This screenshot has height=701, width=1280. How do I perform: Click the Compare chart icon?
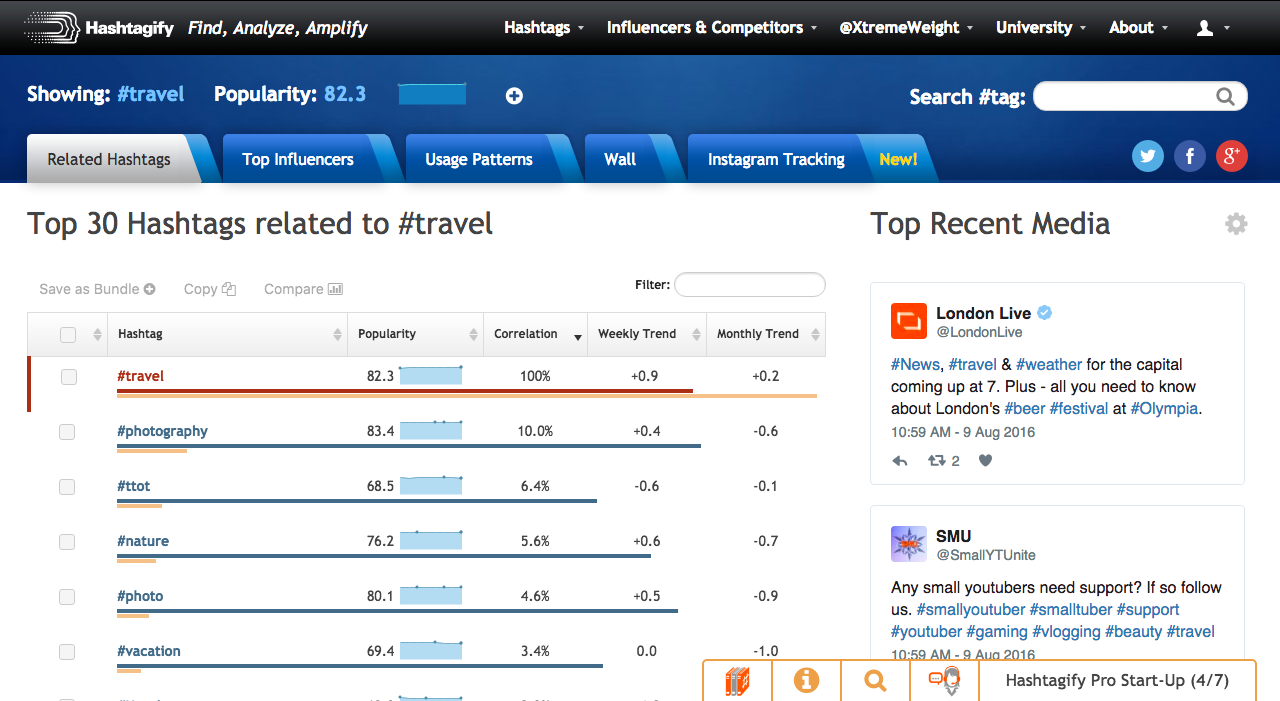click(x=336, y=289)
